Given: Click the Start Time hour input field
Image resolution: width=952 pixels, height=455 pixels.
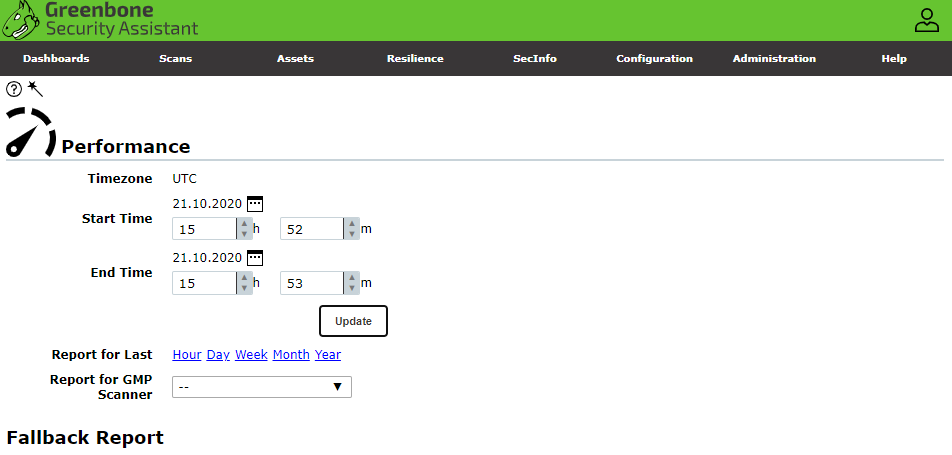Looking at the screenshot, I should pos(204,230).
